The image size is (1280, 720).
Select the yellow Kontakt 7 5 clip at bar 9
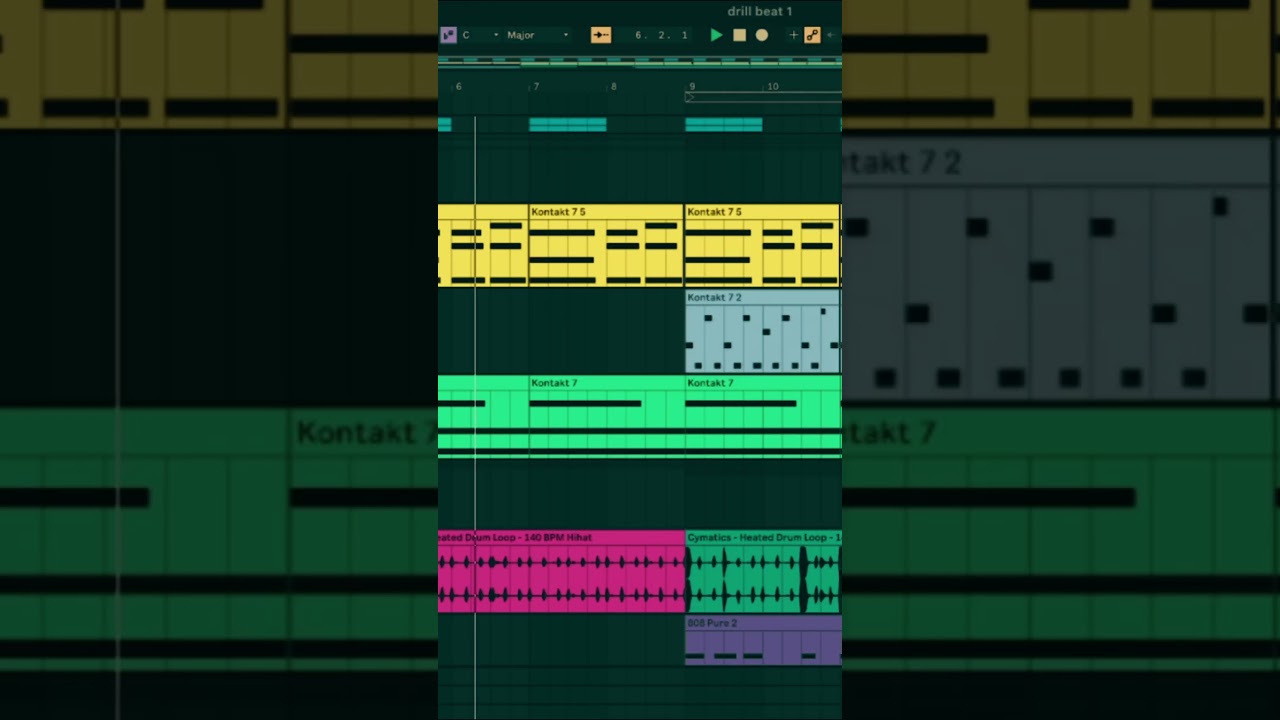(x=763, y=246)
